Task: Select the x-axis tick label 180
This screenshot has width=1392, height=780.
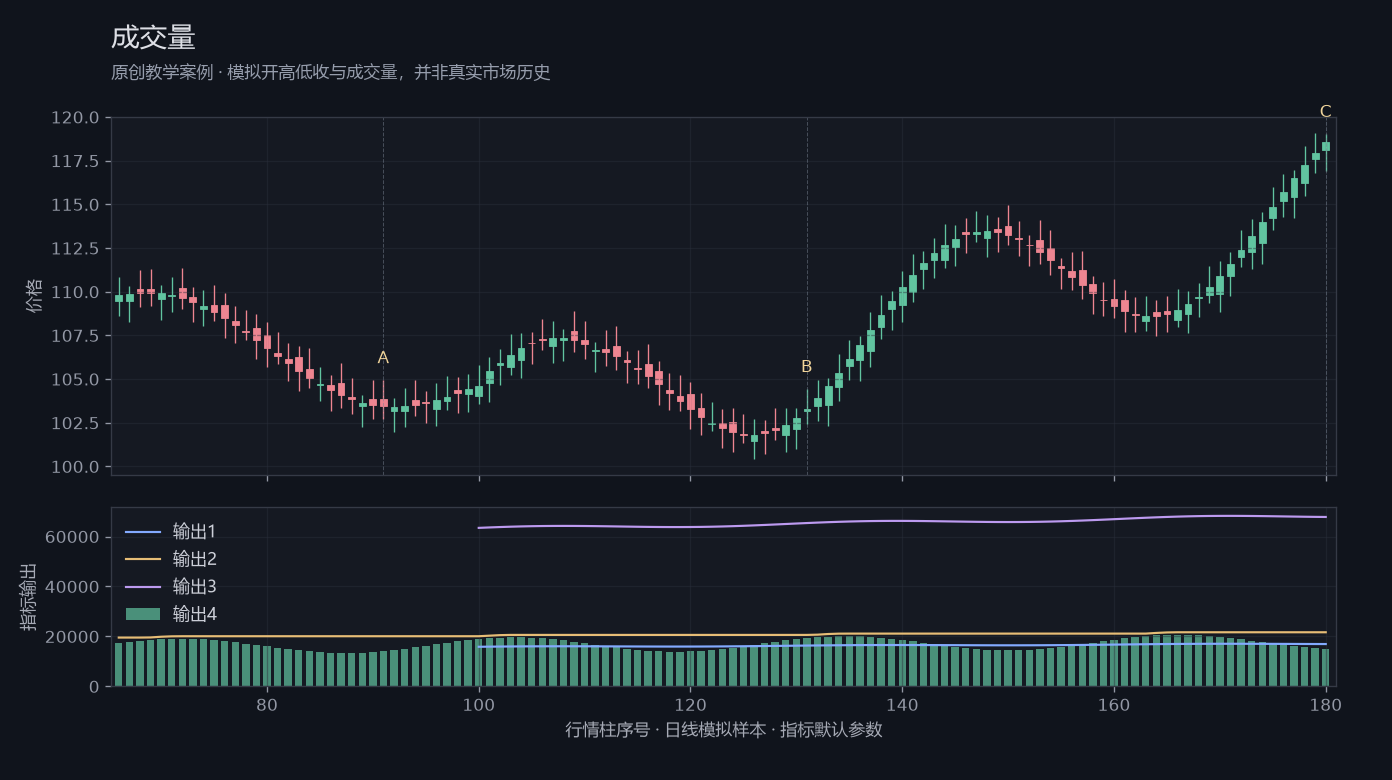Action: click(x=1326, y=703)
